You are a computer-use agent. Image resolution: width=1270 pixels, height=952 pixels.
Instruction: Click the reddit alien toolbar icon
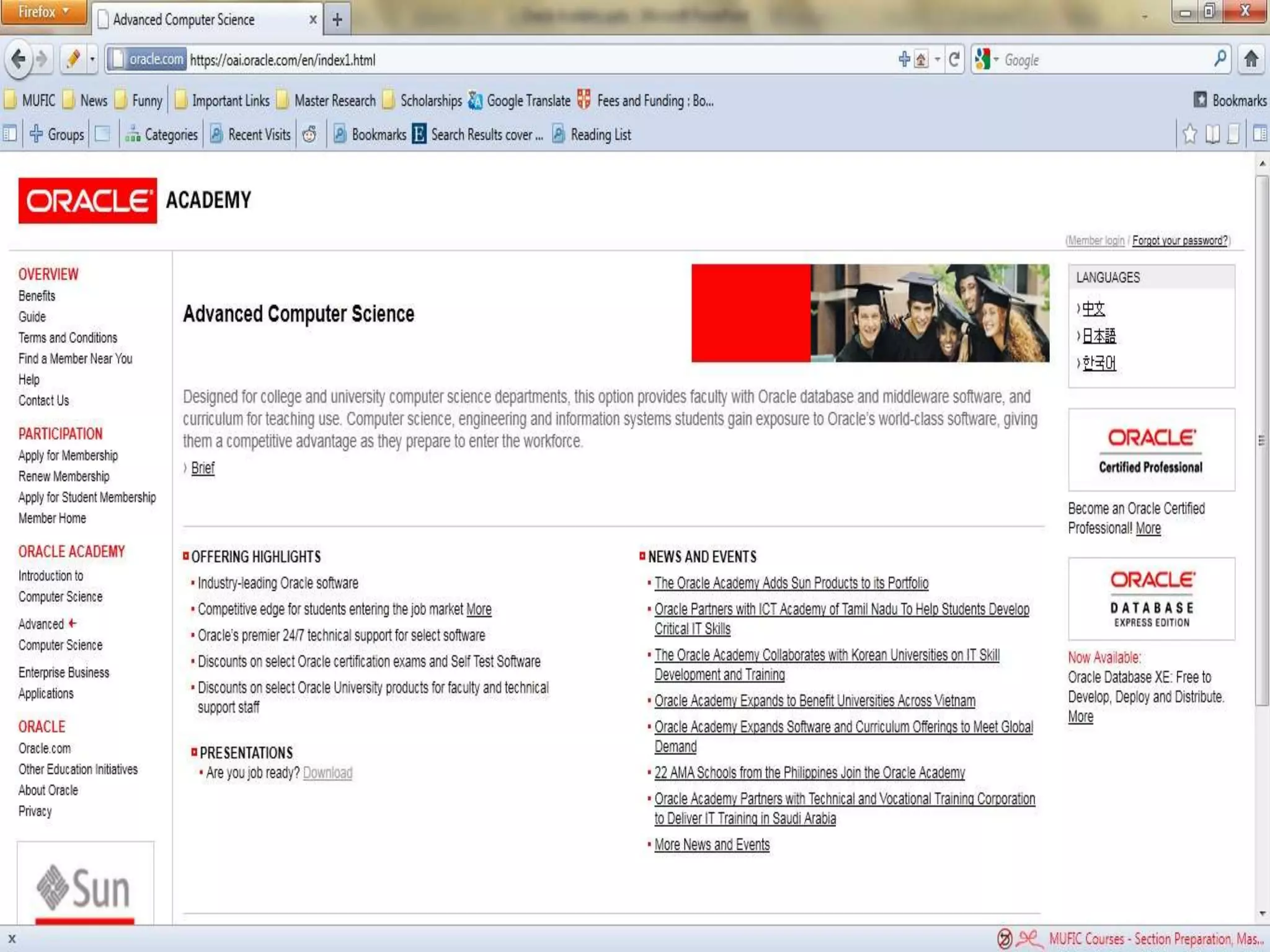(x=309, y=134)
